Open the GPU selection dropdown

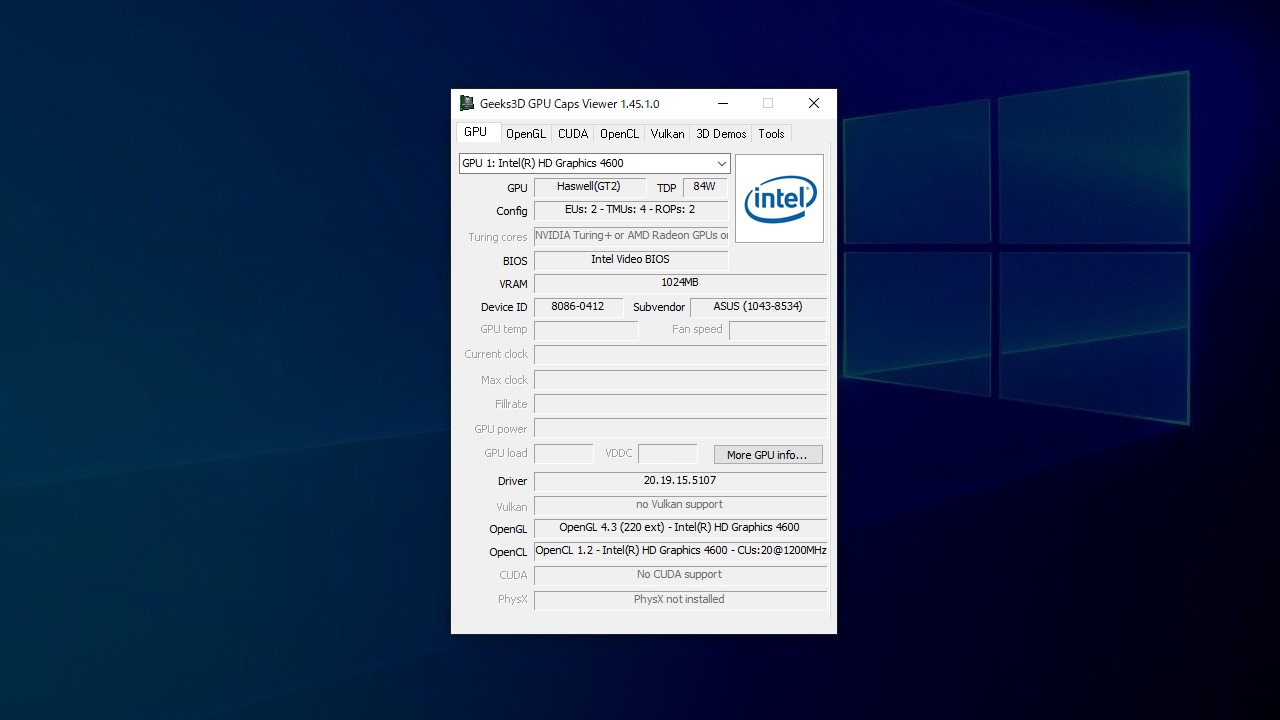[x=595, y=163]
